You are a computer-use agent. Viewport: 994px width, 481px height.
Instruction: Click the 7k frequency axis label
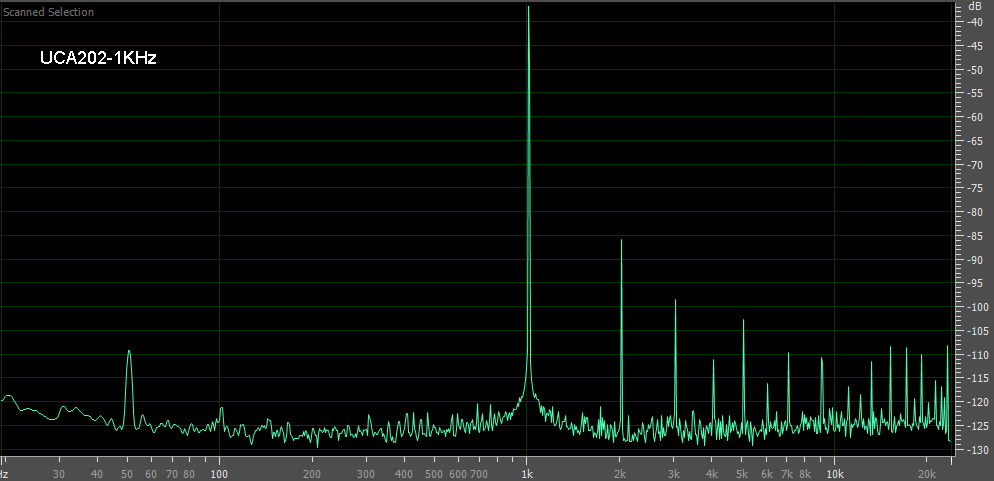[x=787, y=474]
